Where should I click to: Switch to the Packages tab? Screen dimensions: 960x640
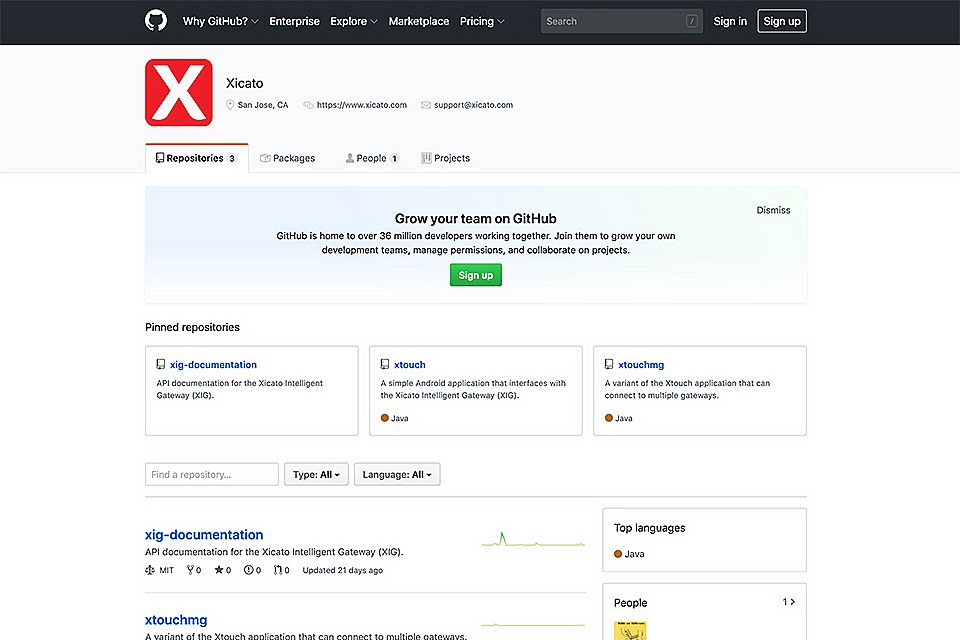click(287, 157)
